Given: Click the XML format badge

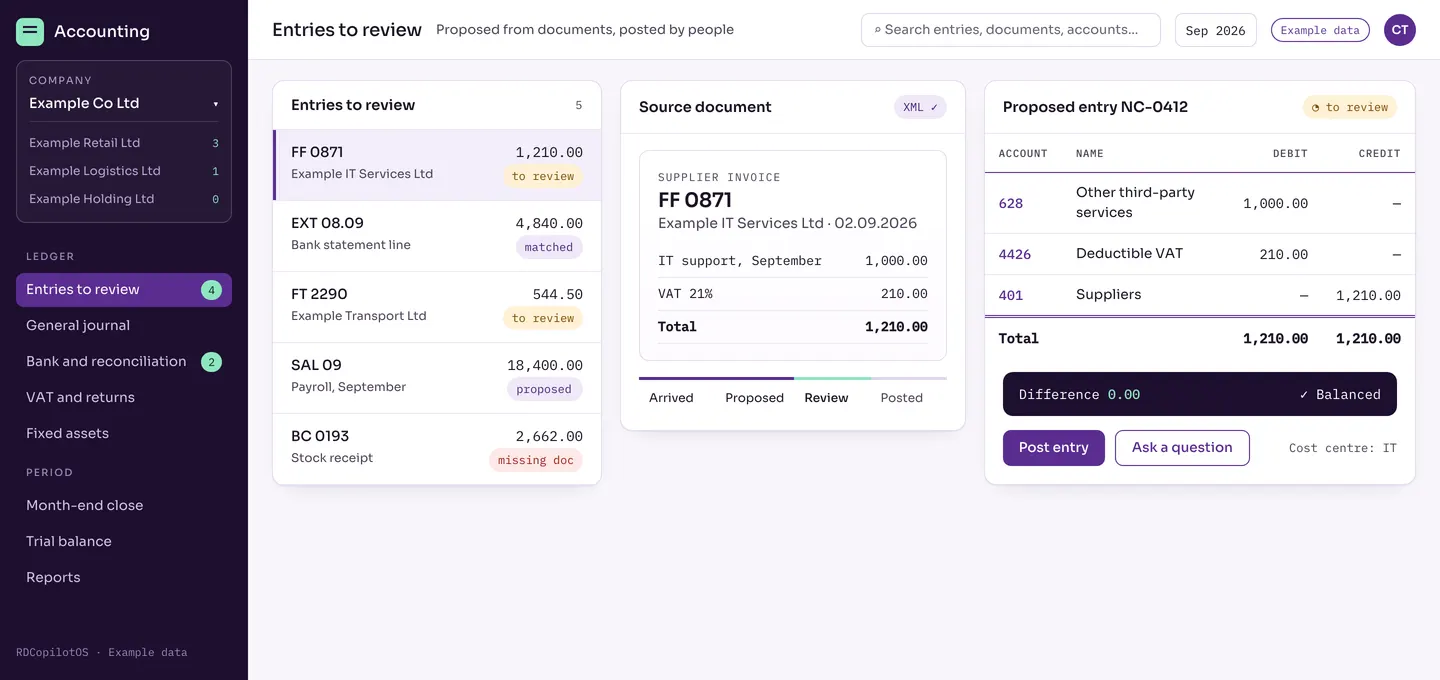Looking at the screenshot, I should click(920, 107).
